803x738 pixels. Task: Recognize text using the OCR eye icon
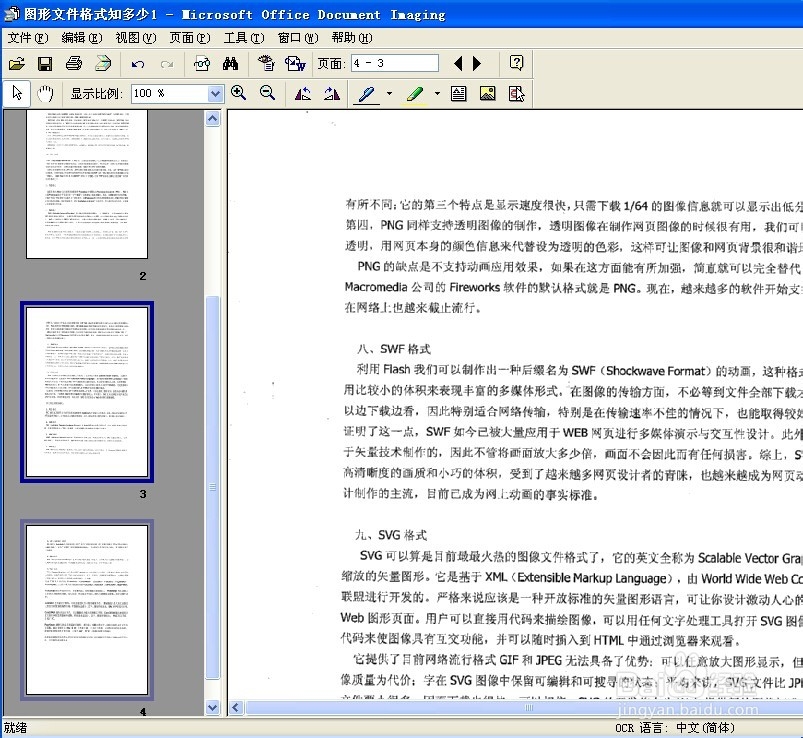(x=266, y=64)
